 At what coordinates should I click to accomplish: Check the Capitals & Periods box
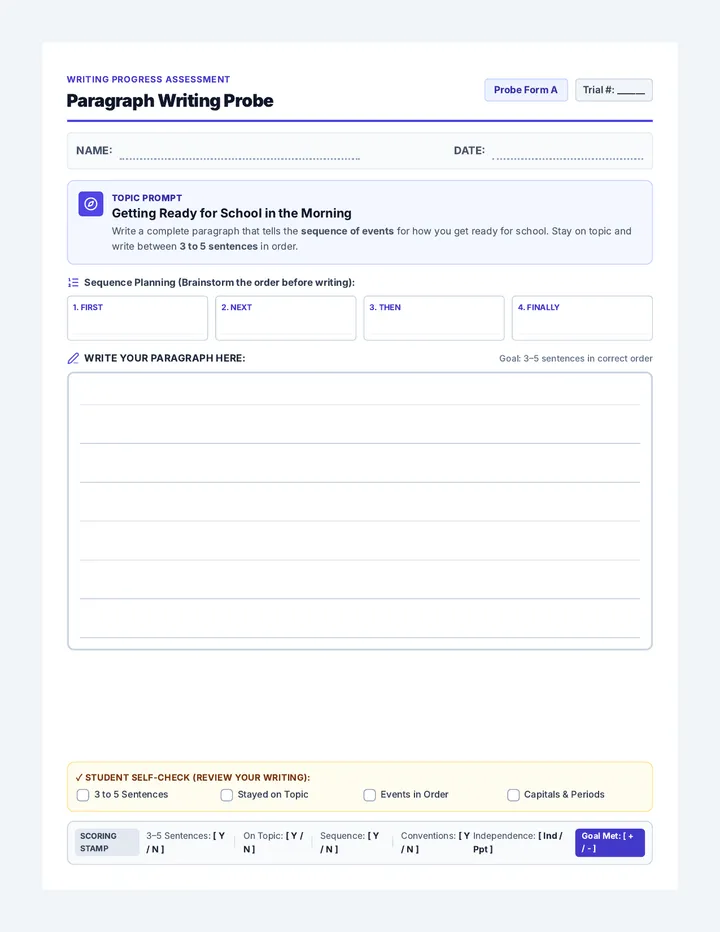point(513,795)
